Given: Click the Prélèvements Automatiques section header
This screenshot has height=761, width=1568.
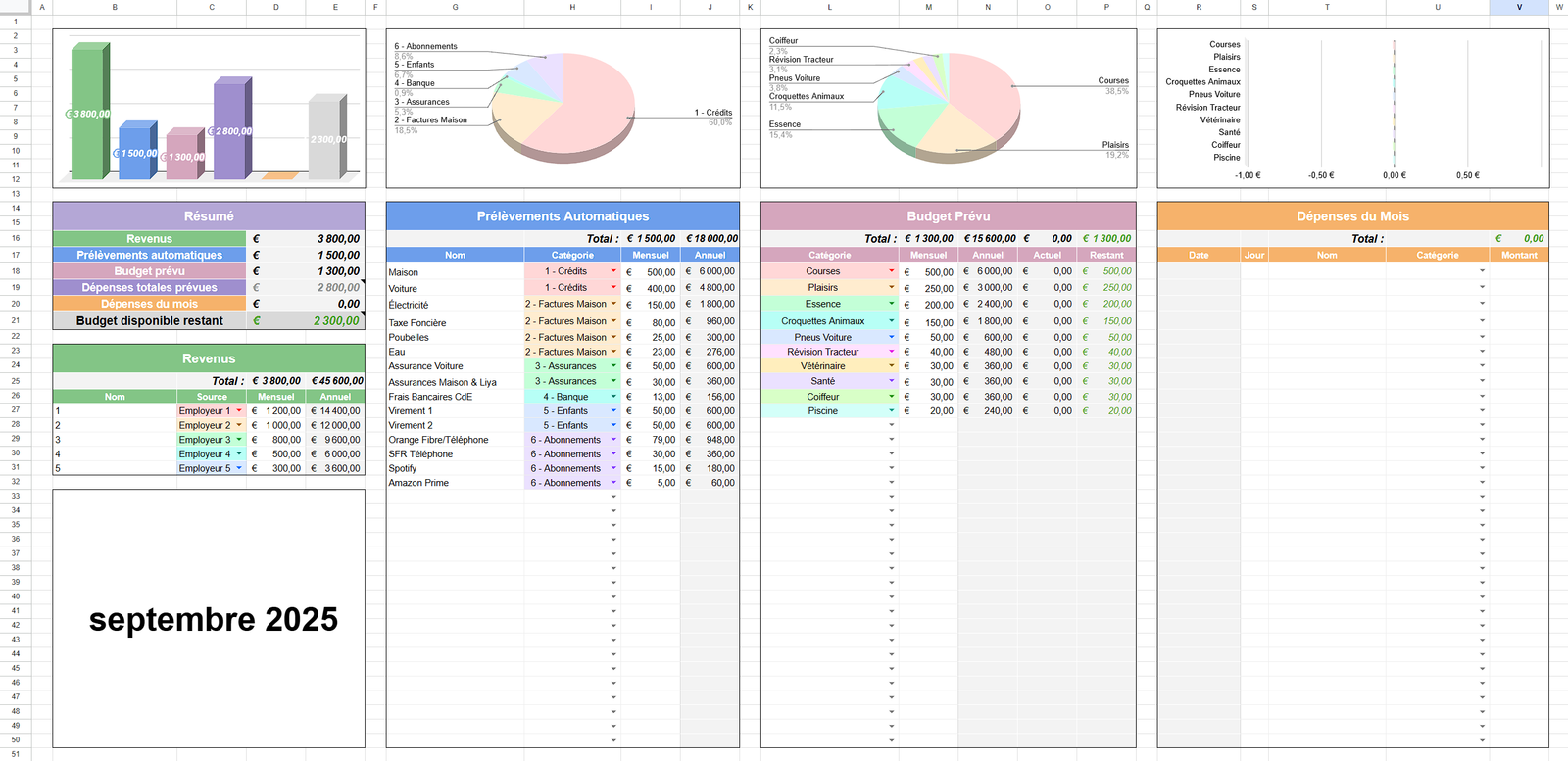Looking at the screenshot, I should coord(563,216).
